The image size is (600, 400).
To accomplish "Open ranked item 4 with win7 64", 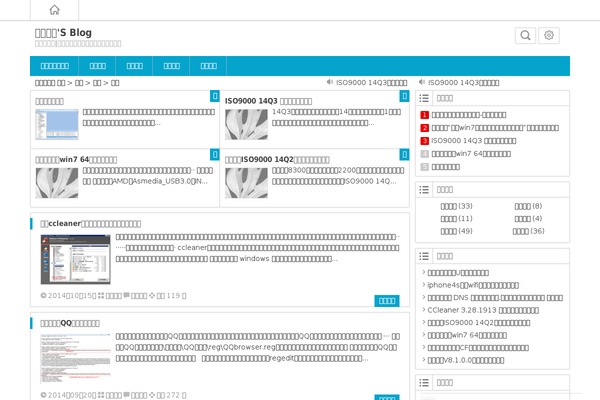I will click(x=471, y=154).
